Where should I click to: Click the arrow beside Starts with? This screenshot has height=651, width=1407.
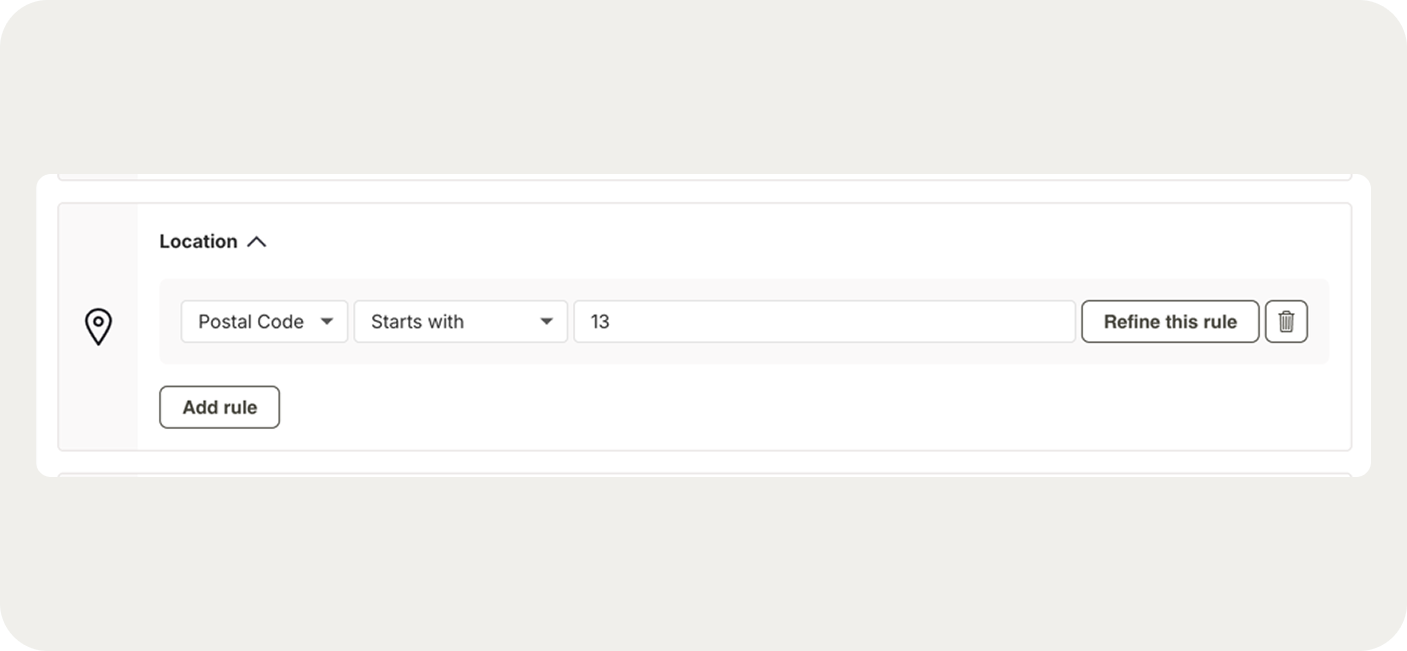pyautogui.click(x=546, y=322)
